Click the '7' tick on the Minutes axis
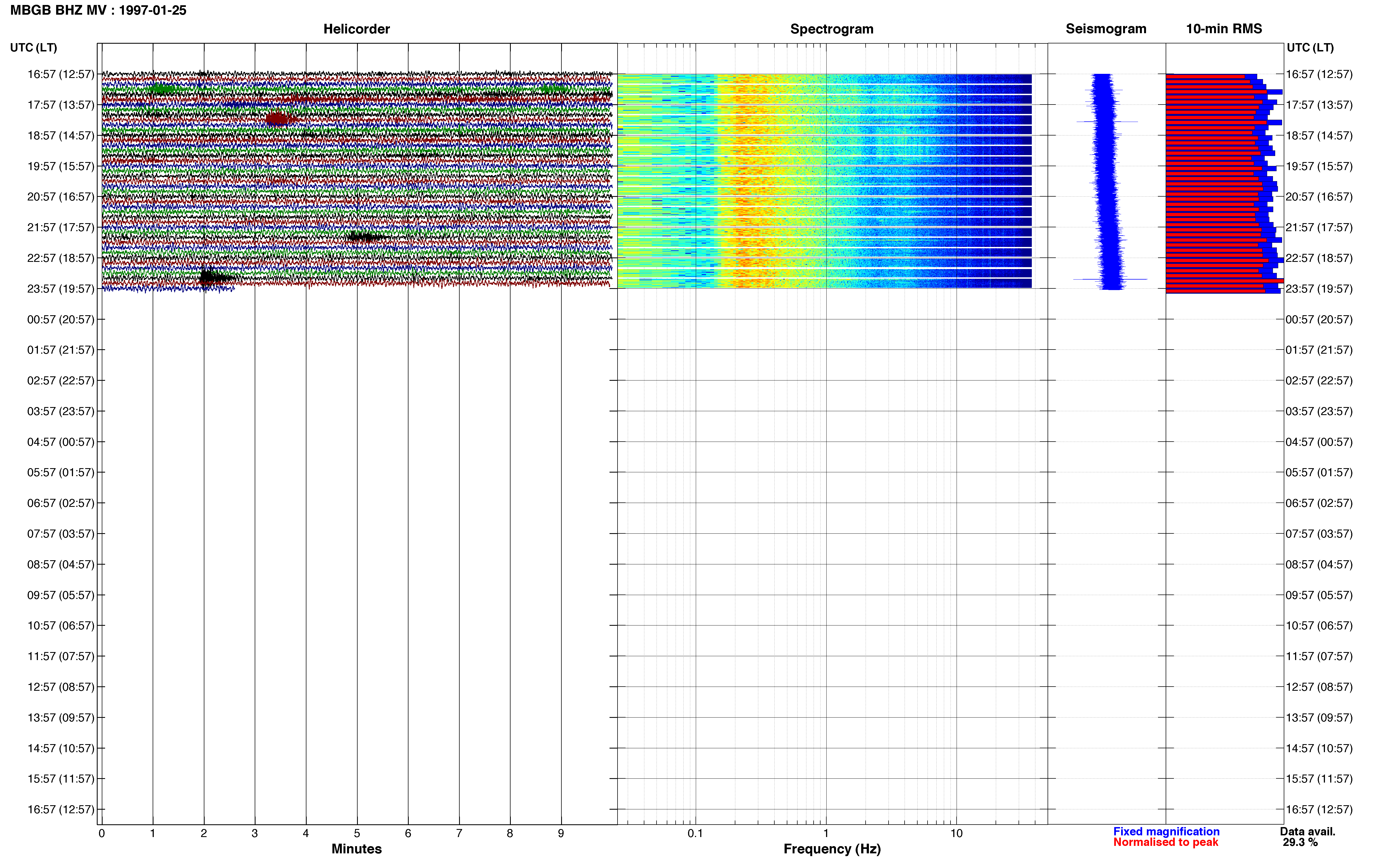 tap(459, 833)
